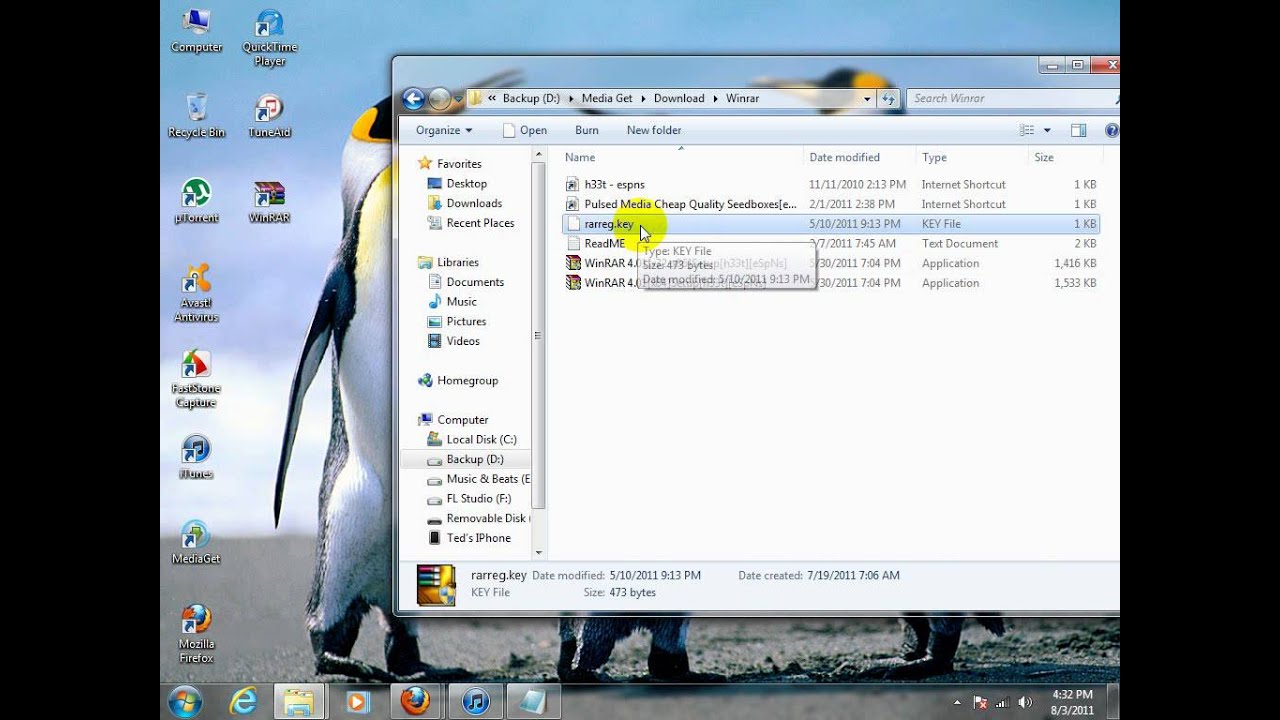1280x720 pixels.
Task: Navigate to Backup (D:) in the address bar
Action: pyautogui.click(x=530, y=98)
